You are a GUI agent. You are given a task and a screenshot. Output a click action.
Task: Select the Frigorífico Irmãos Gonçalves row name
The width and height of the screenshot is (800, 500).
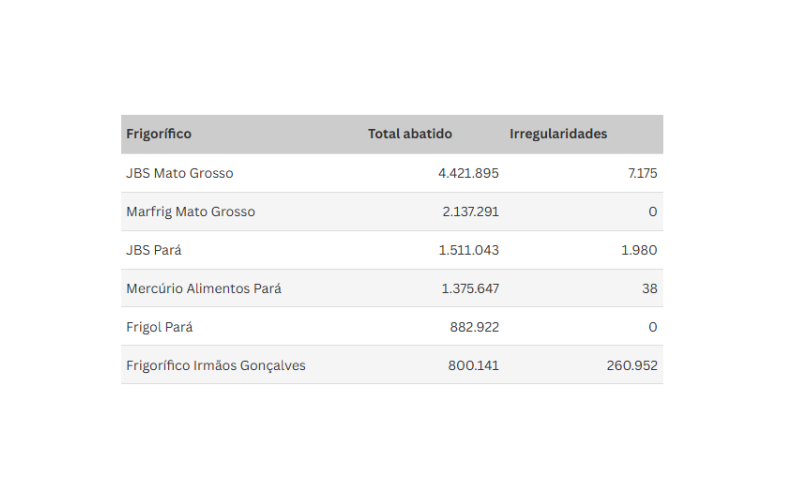coord(216,365)
